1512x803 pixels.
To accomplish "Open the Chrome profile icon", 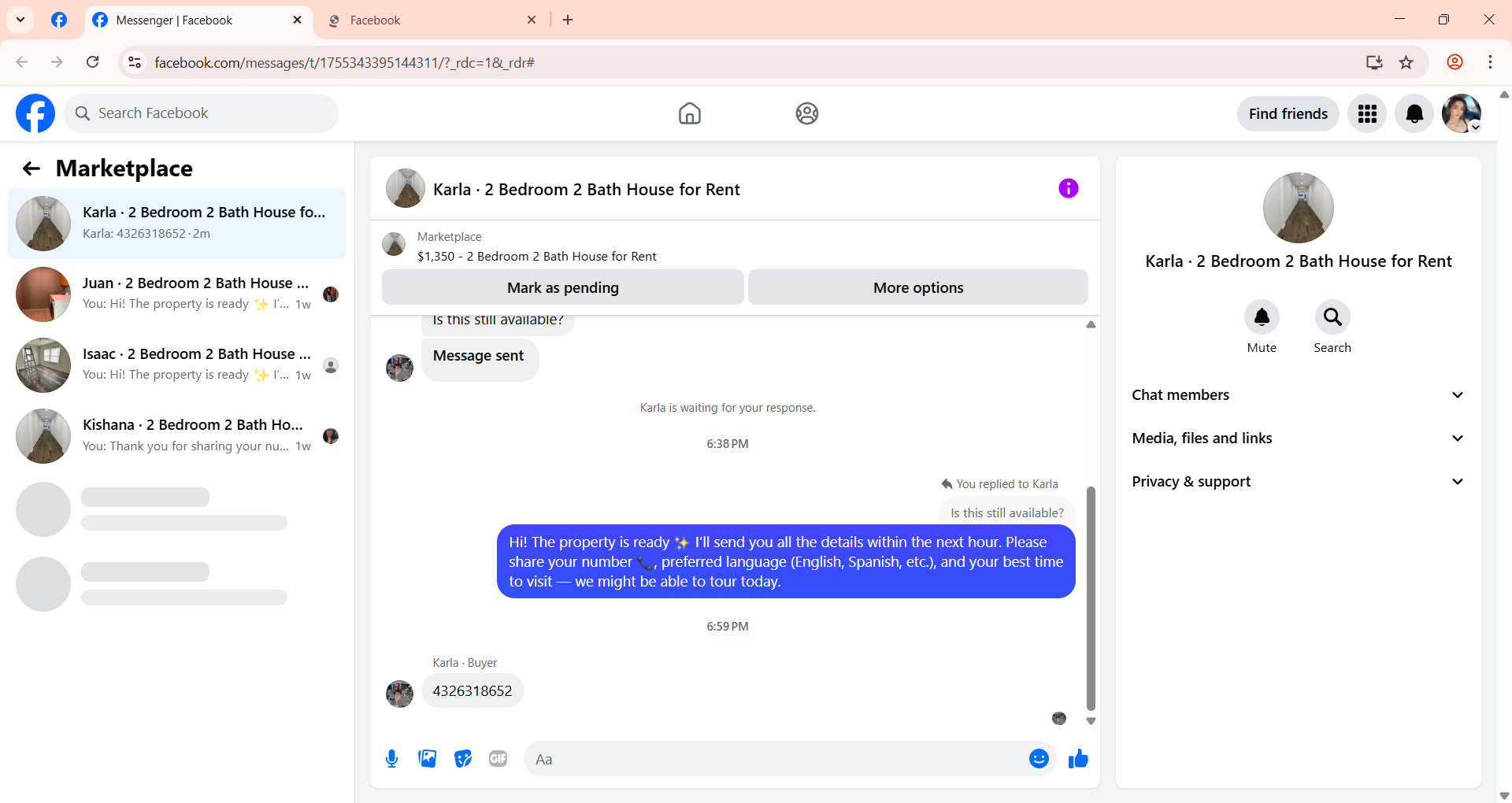I will click(1455, 62).
